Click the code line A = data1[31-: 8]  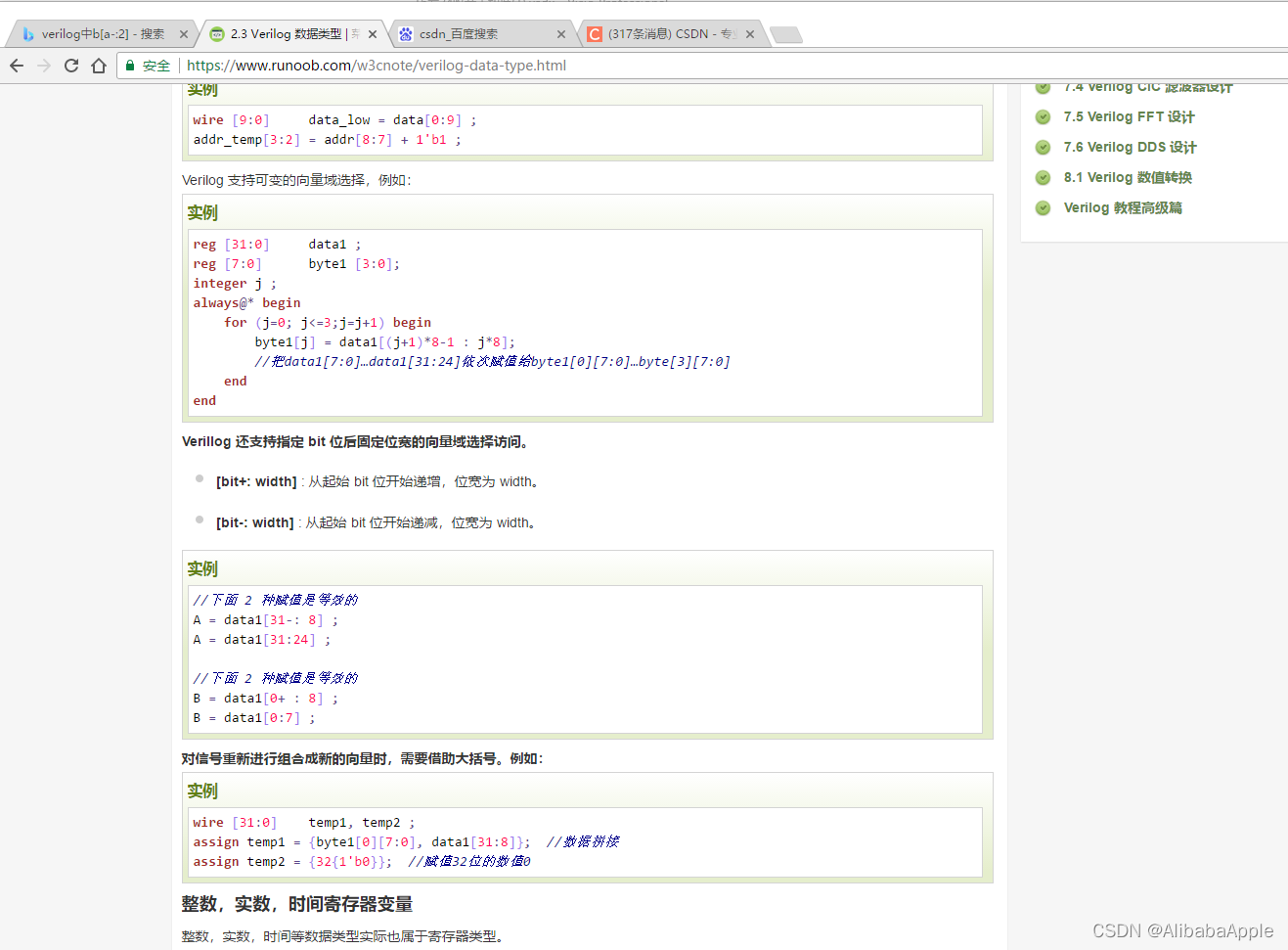pyautogui.click(x=266, y=620)
